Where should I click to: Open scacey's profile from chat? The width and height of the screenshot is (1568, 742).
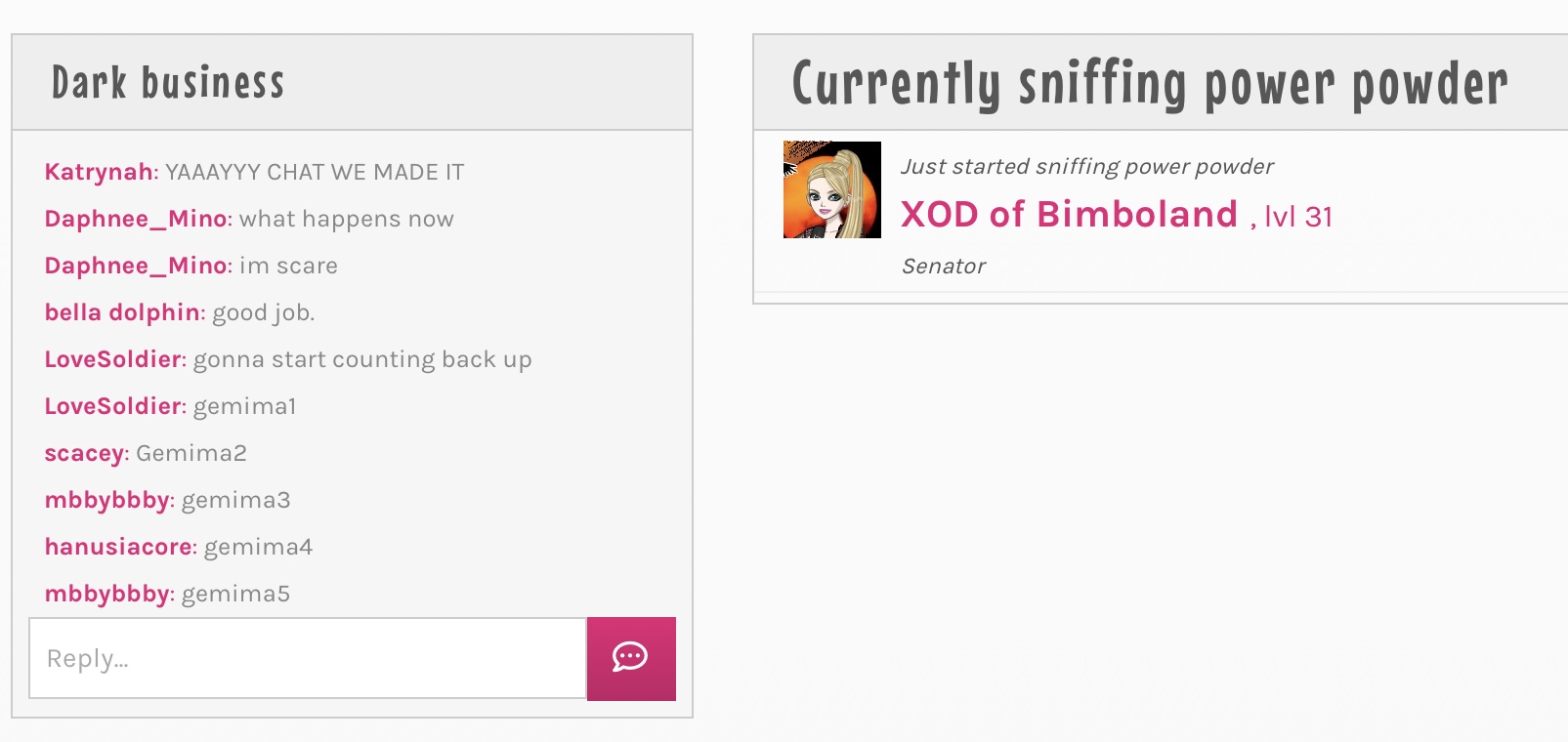[x=84, y=453]
